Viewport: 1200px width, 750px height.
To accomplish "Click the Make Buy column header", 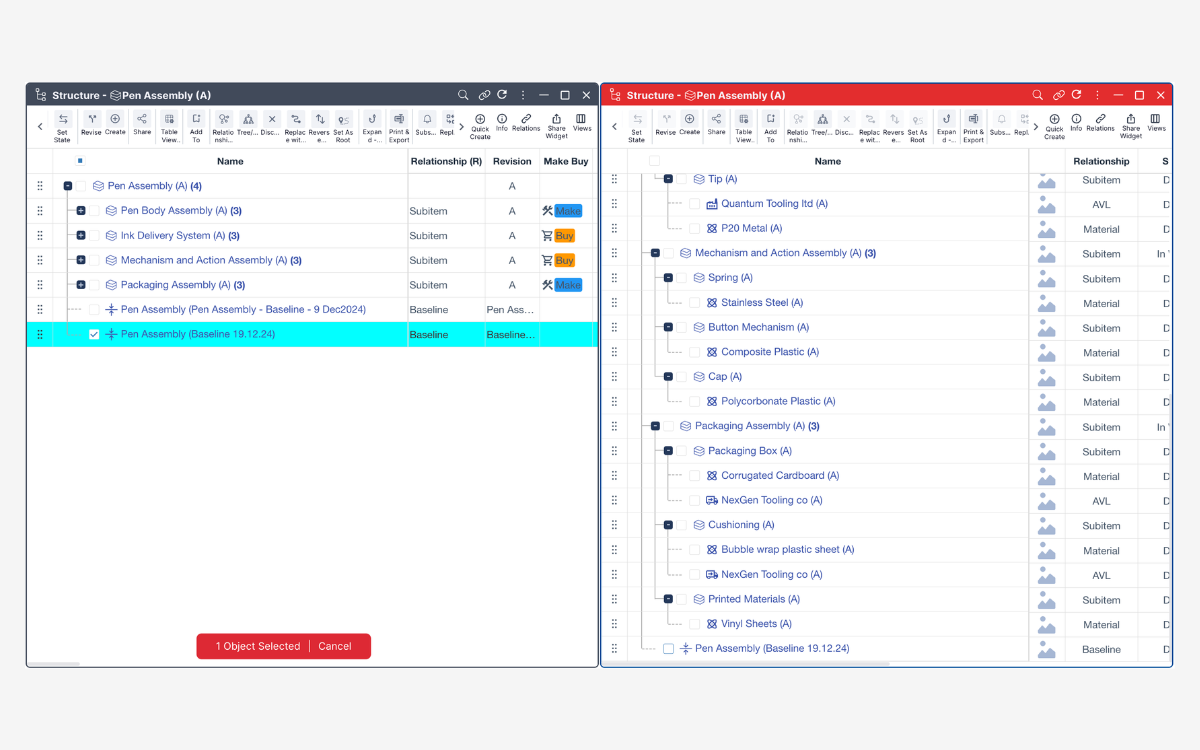I will coord(566,161).
